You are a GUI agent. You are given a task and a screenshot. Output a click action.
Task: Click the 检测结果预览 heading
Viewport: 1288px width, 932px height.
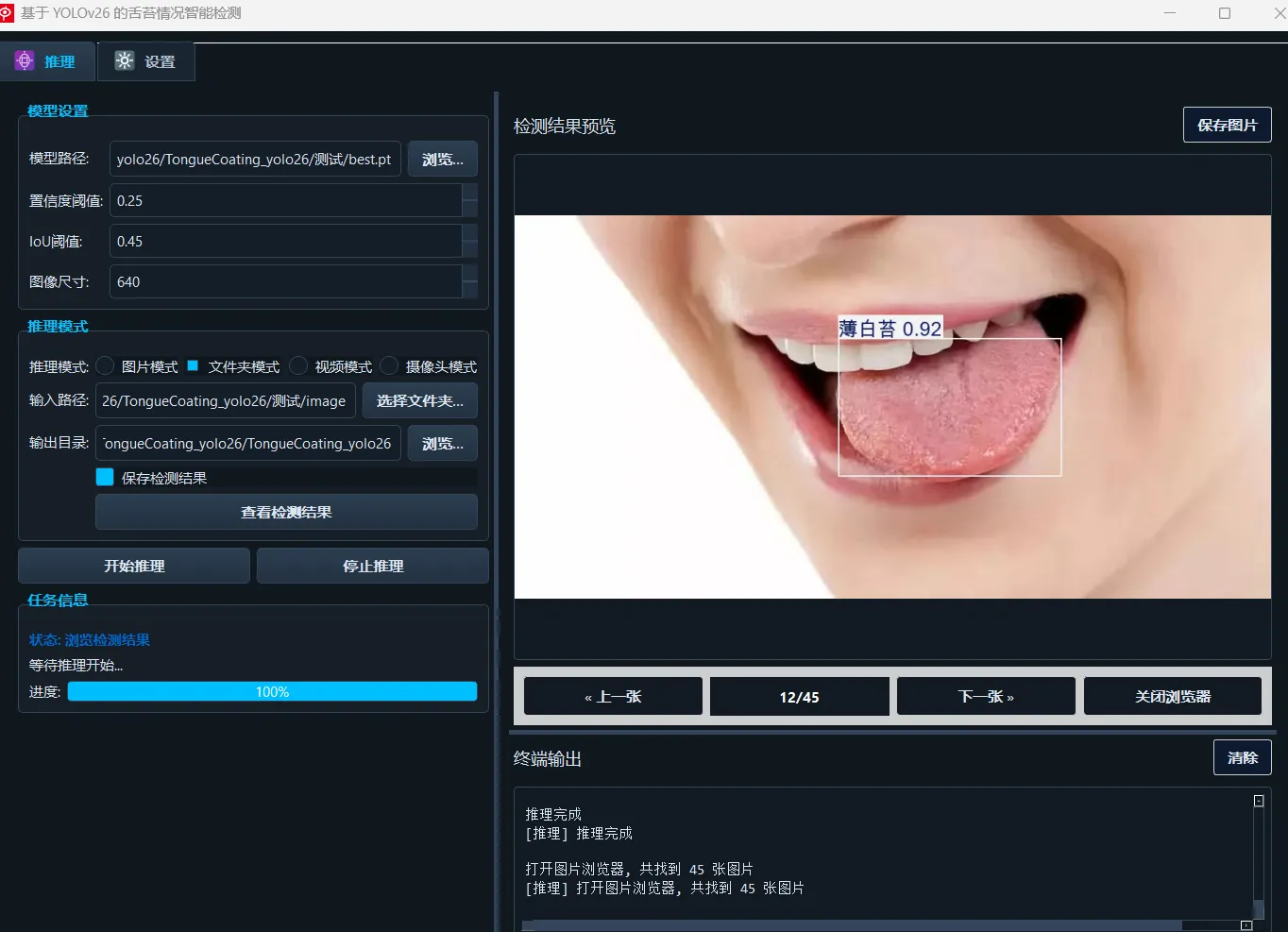point(565,127)
